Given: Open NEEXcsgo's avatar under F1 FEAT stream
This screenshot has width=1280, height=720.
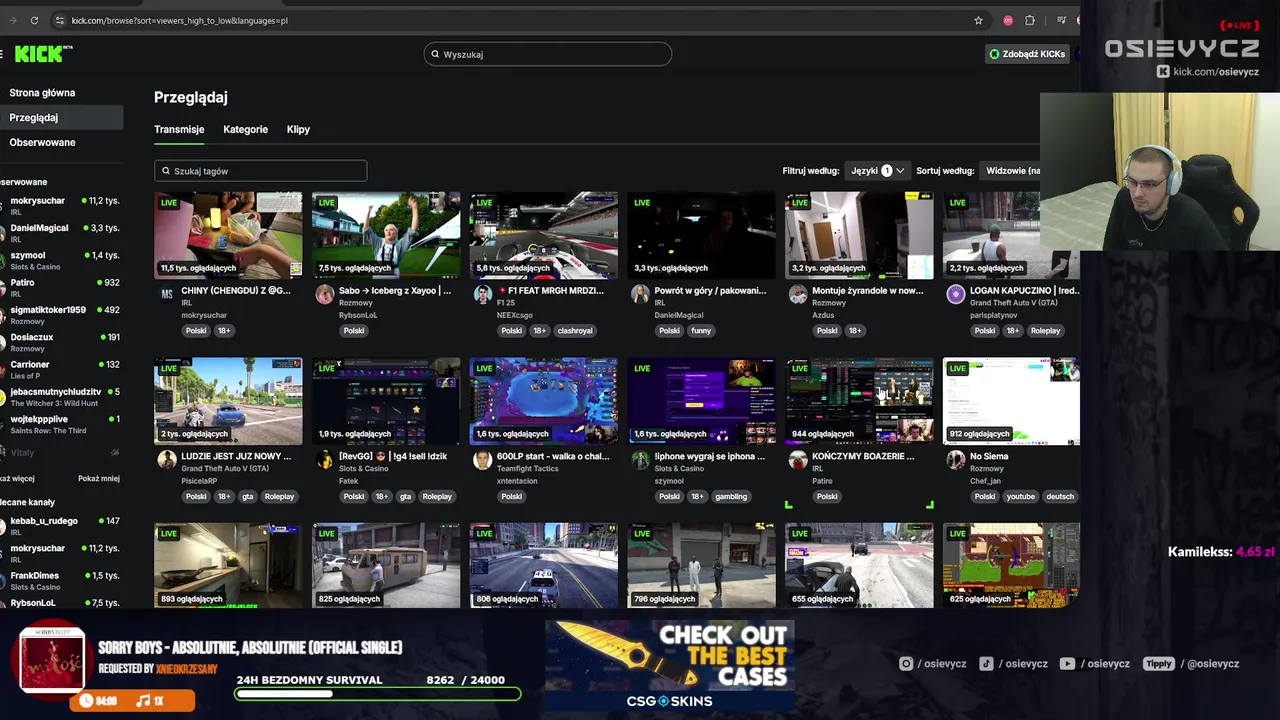Looking at the screenshot, I should click(x=483, y=294).
